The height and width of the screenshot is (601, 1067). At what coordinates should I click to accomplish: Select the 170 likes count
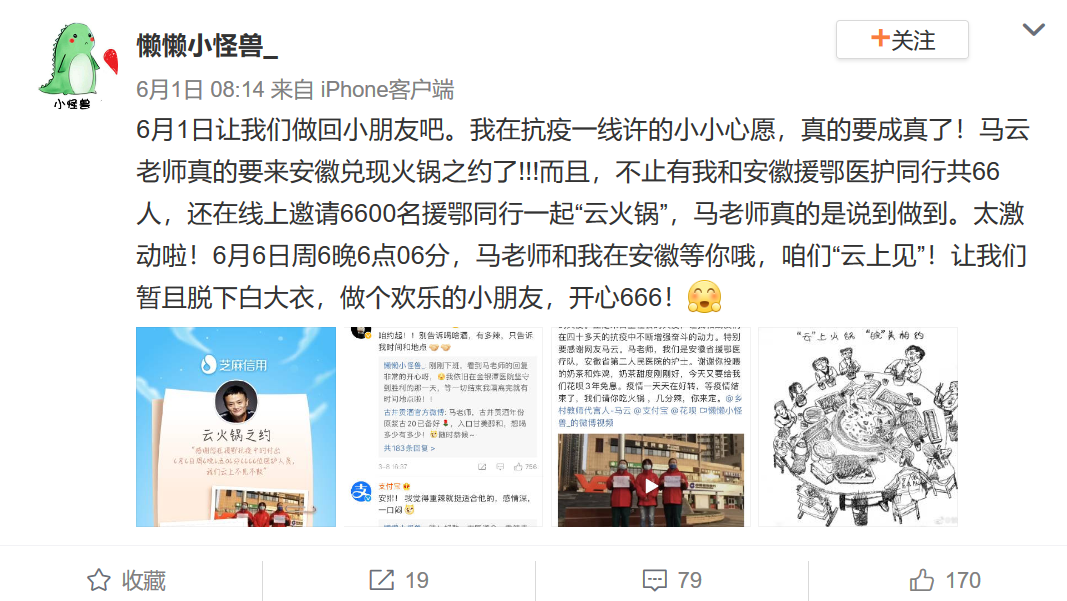(963, 581)
